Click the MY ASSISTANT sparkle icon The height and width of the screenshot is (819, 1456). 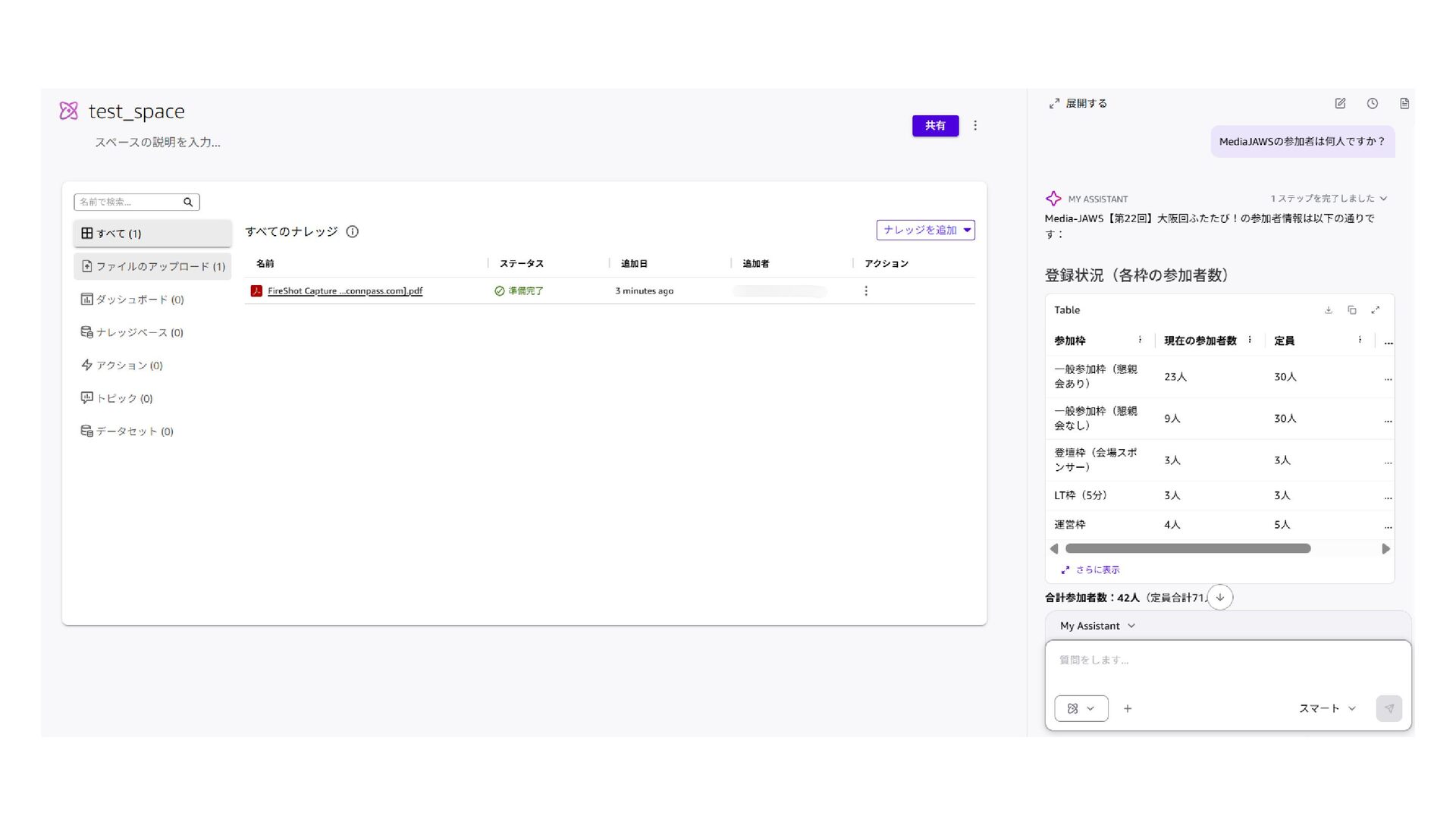1053,199
